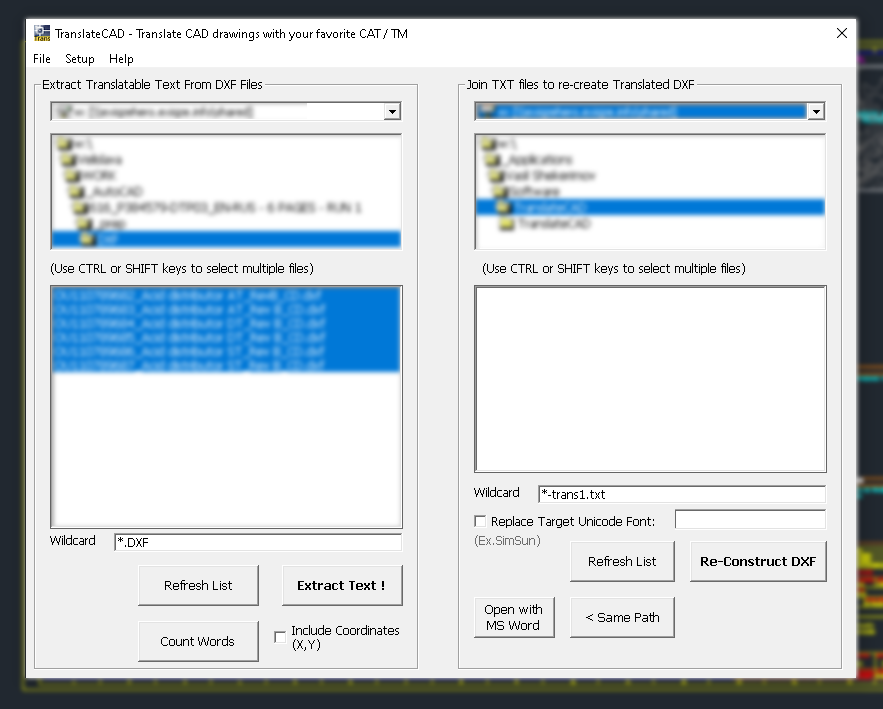
Task: Enable the Include Coordinates (X,Y) checkbox
Action: [x=280, y=637]
